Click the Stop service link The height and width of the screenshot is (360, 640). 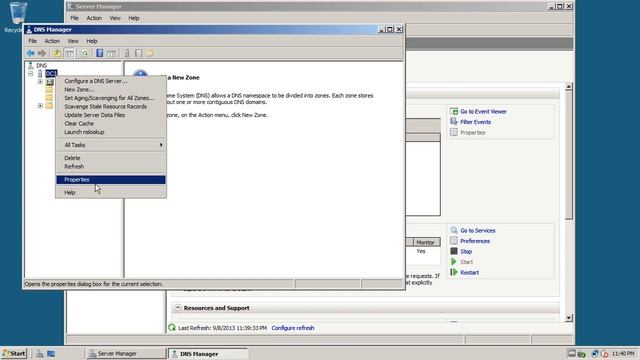pyautogui.click(x=466, y=252)
